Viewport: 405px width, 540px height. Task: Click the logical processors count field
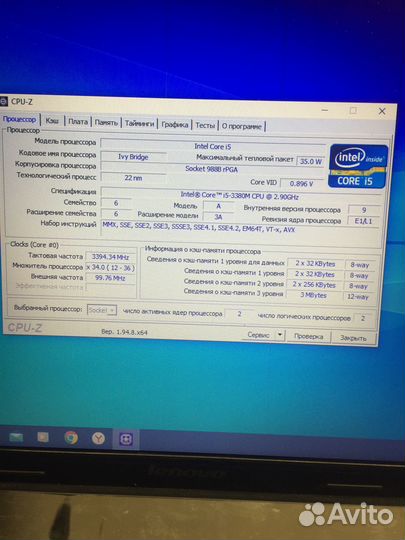point(362,318)
